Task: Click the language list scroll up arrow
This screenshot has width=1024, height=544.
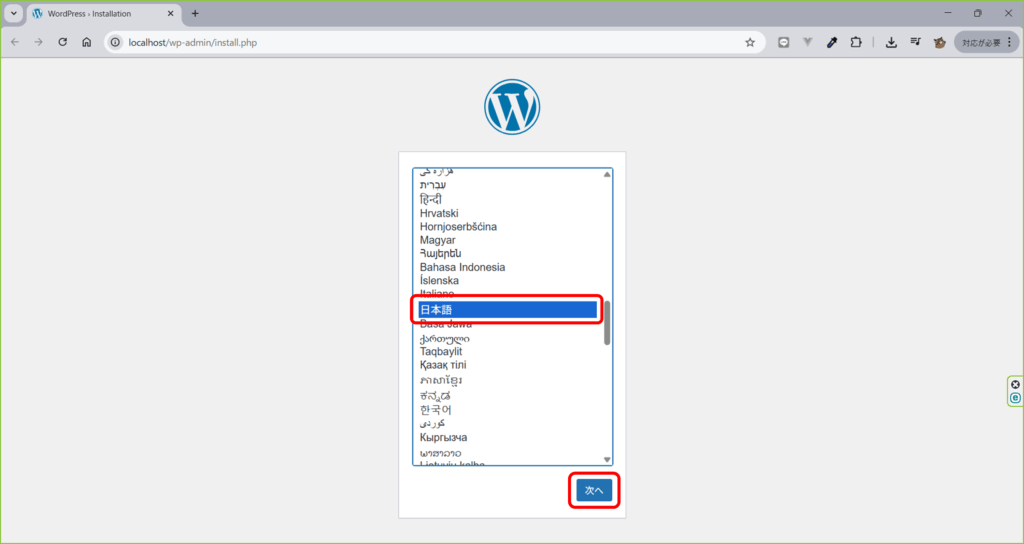Action: click(x=607, y=175)
